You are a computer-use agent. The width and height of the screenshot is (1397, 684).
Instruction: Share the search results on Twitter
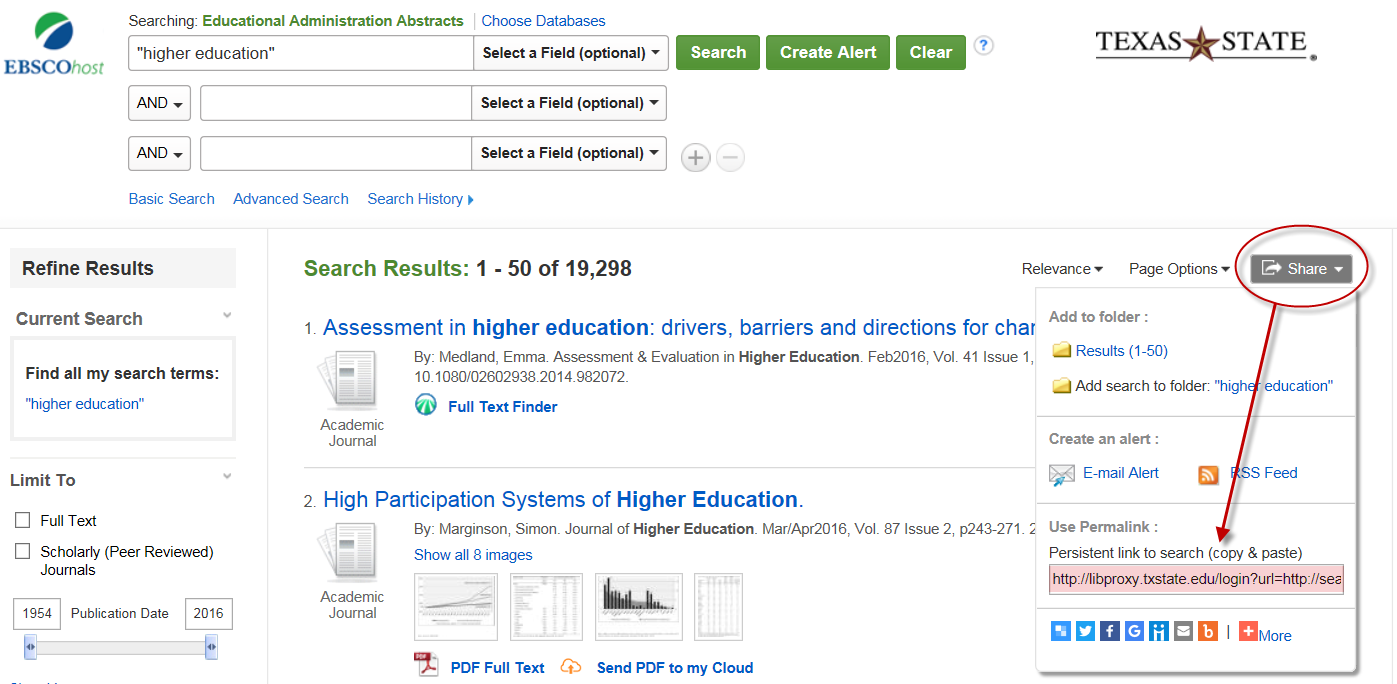[1085, 631]
